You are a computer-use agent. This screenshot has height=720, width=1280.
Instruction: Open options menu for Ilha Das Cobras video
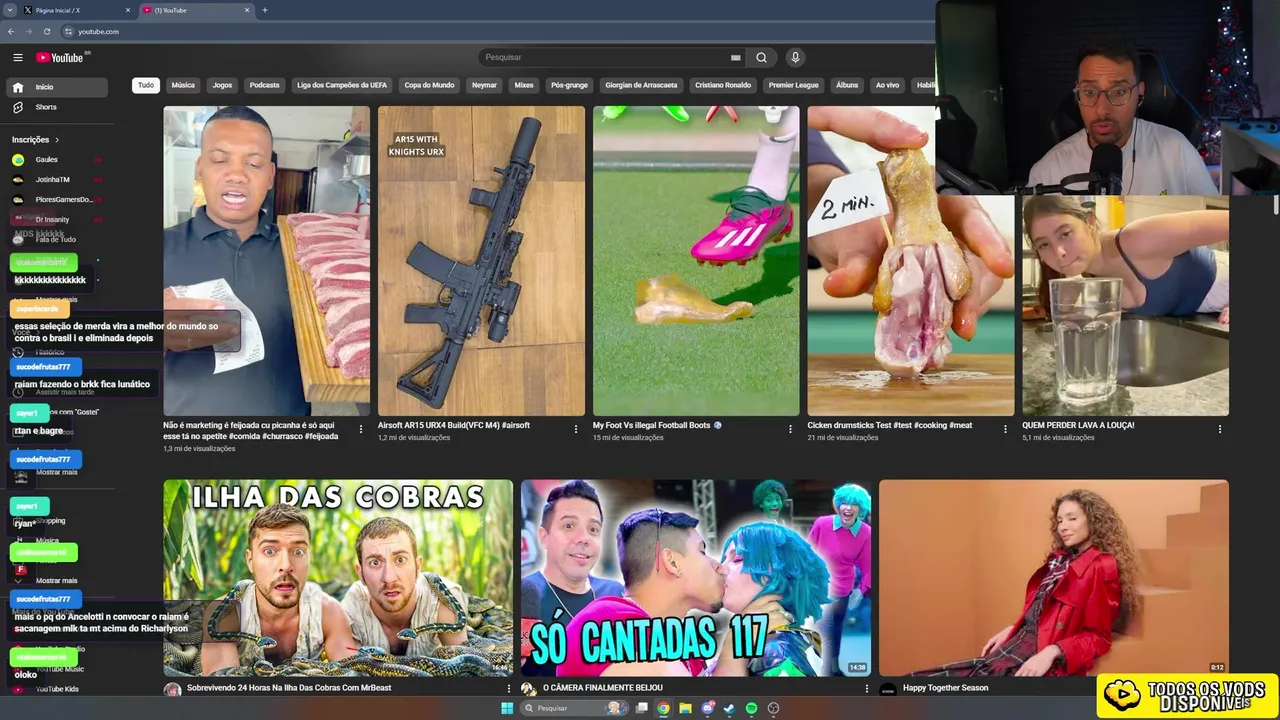click(508, 689)
